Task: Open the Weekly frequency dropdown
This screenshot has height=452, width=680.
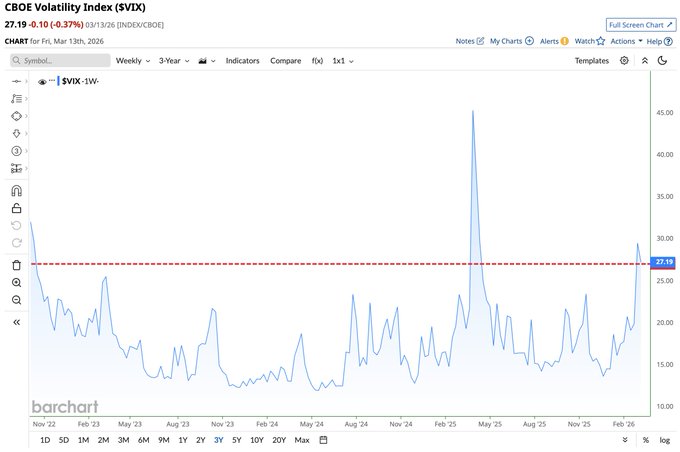Action: [133, 61]
